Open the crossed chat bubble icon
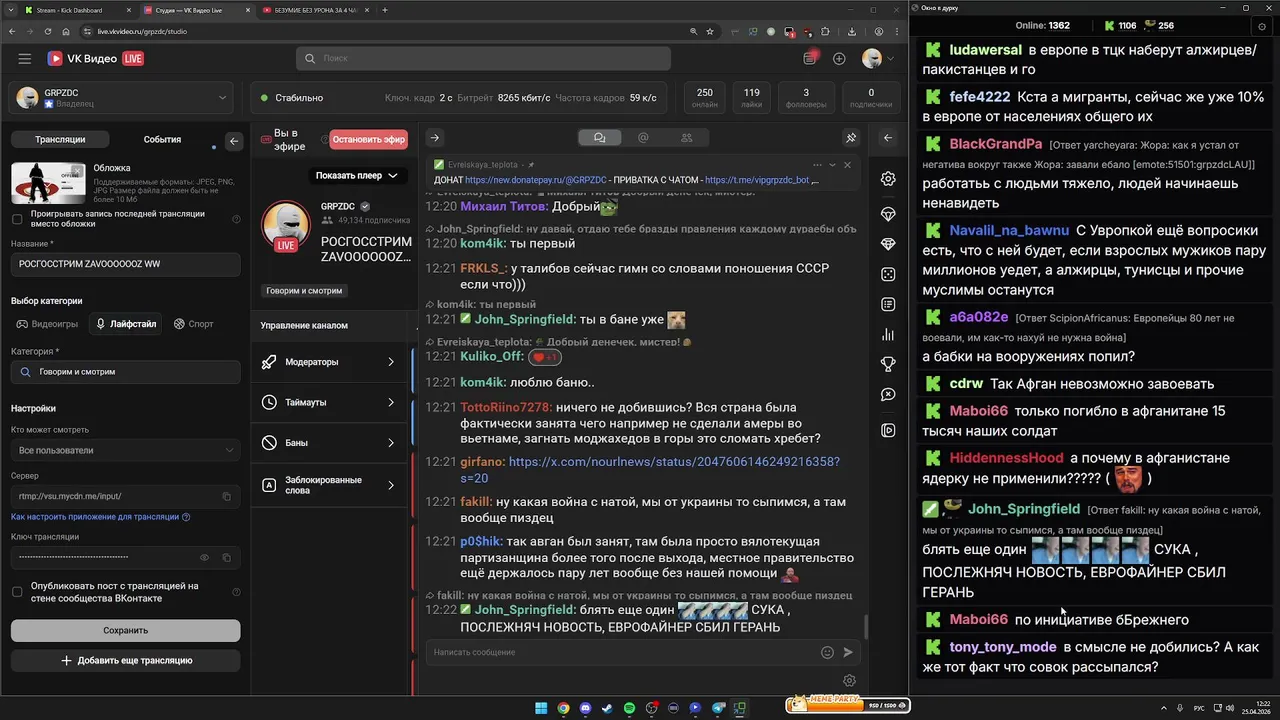Screen dimensions: 1280x720 point(888,395)
